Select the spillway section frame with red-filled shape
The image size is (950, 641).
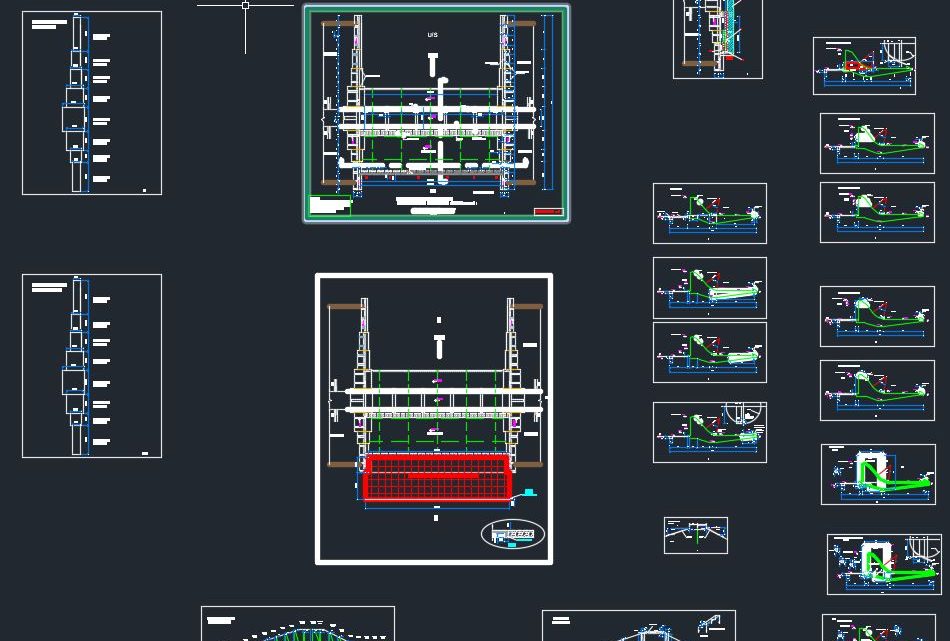click(864, 66)
